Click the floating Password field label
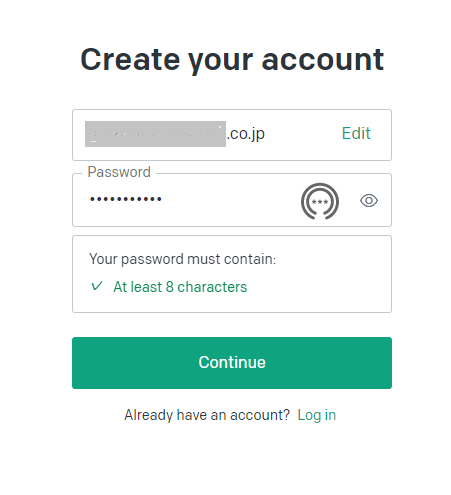Viewport: 451px width, 495px height. 119,172
